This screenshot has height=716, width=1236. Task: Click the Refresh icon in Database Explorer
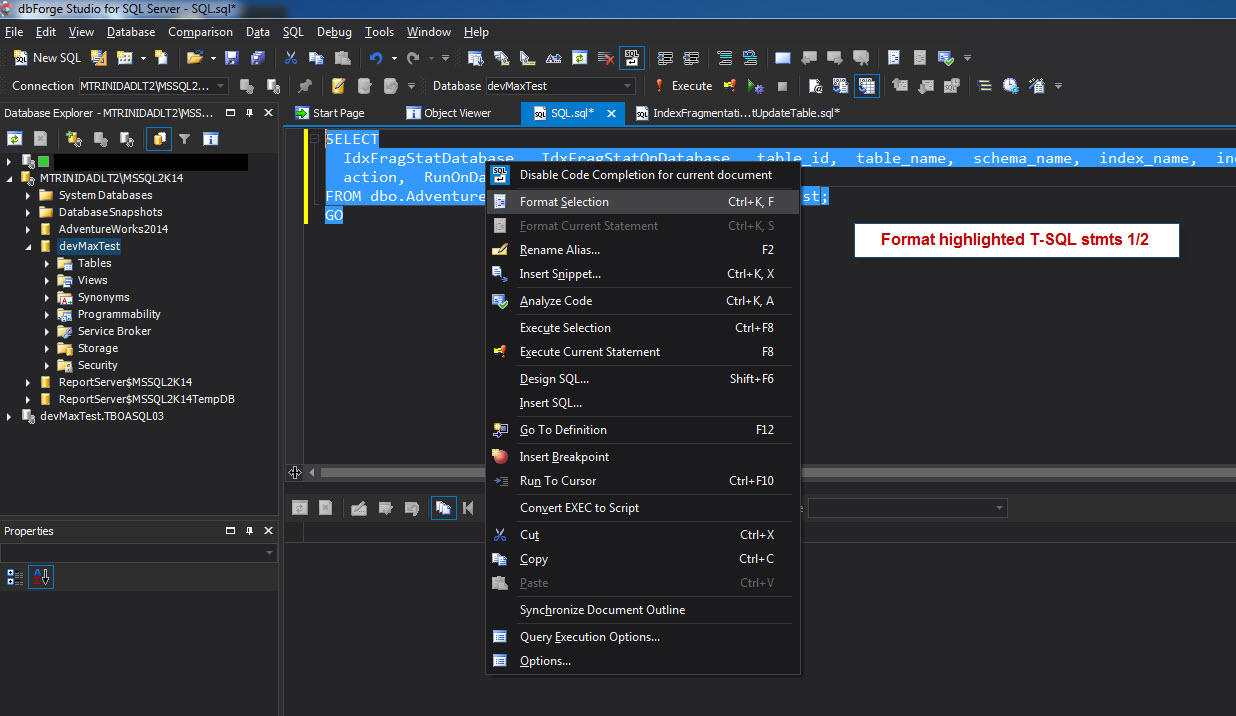15,139
